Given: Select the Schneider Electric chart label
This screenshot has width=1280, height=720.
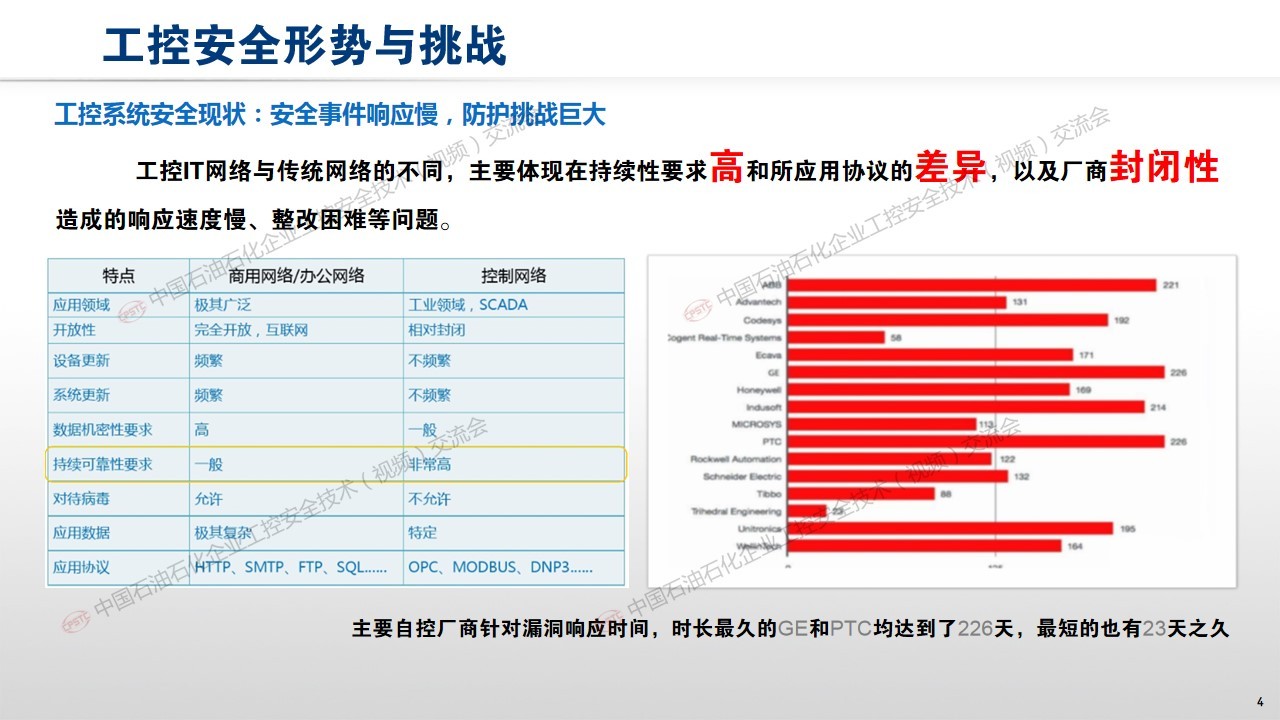Looking at the screenshot, I should point(742,476).
